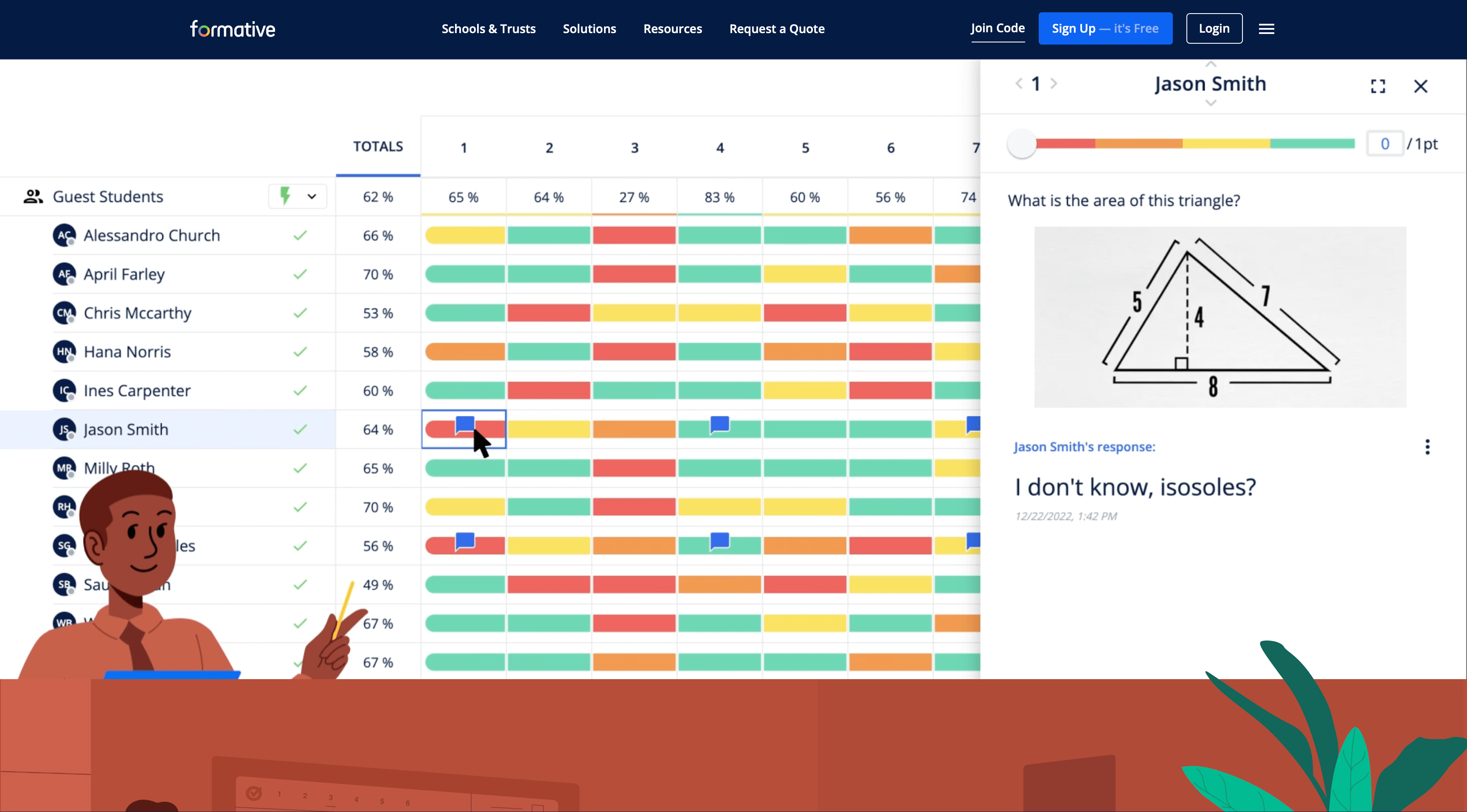The image size is (1467, 812).
Task: Select the TOTALS tab in the grade grid
Action: coord(378,147)
